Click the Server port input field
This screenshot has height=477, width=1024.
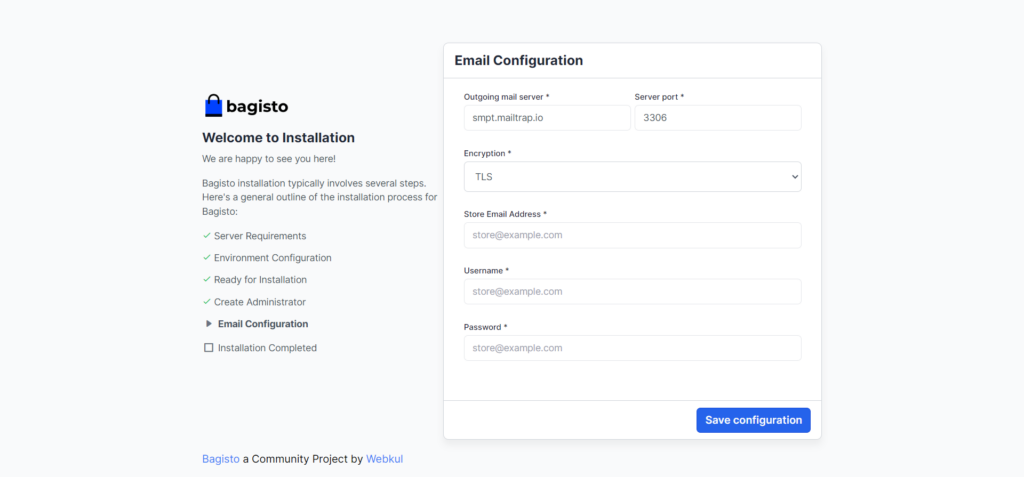(x=717, y=118)
